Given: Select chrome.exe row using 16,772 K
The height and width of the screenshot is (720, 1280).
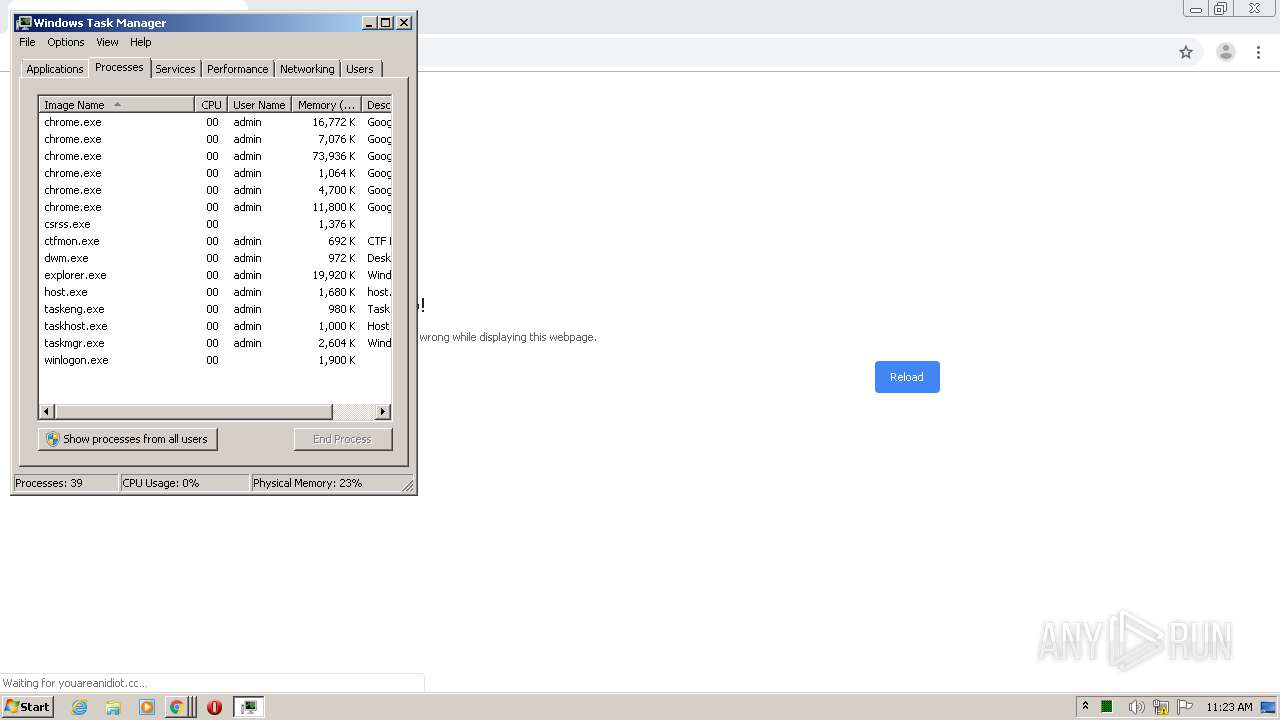Looking at the screenshot, I should click(215, 122).
